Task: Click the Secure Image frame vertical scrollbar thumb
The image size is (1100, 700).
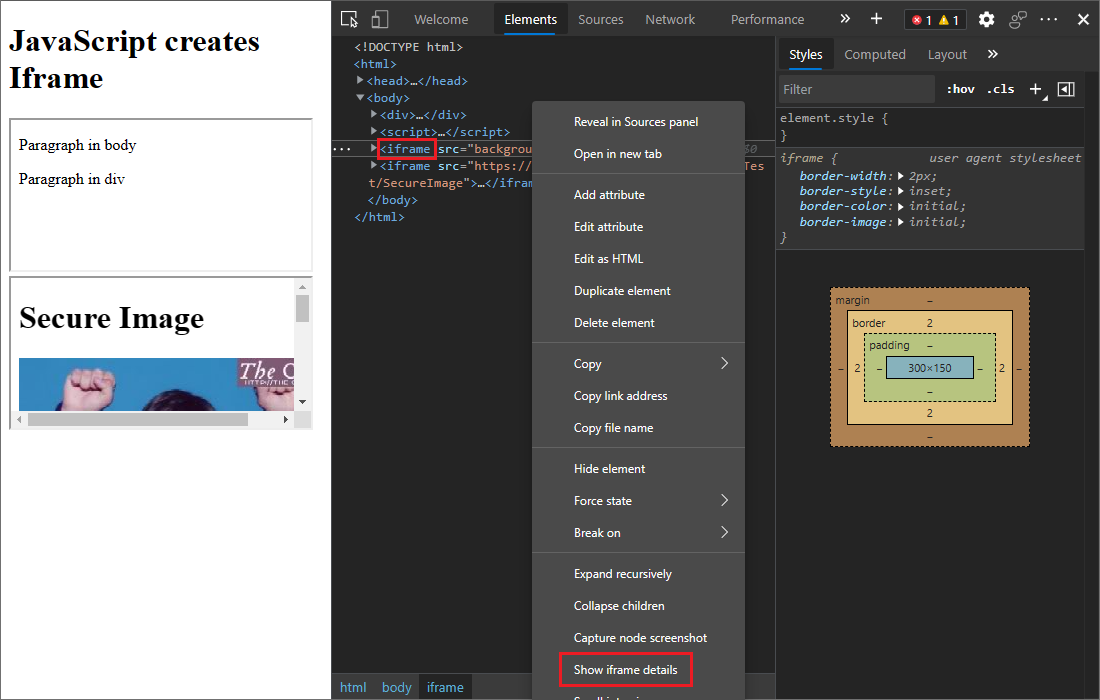Action: pyautogui.click(x=302, y=309)
